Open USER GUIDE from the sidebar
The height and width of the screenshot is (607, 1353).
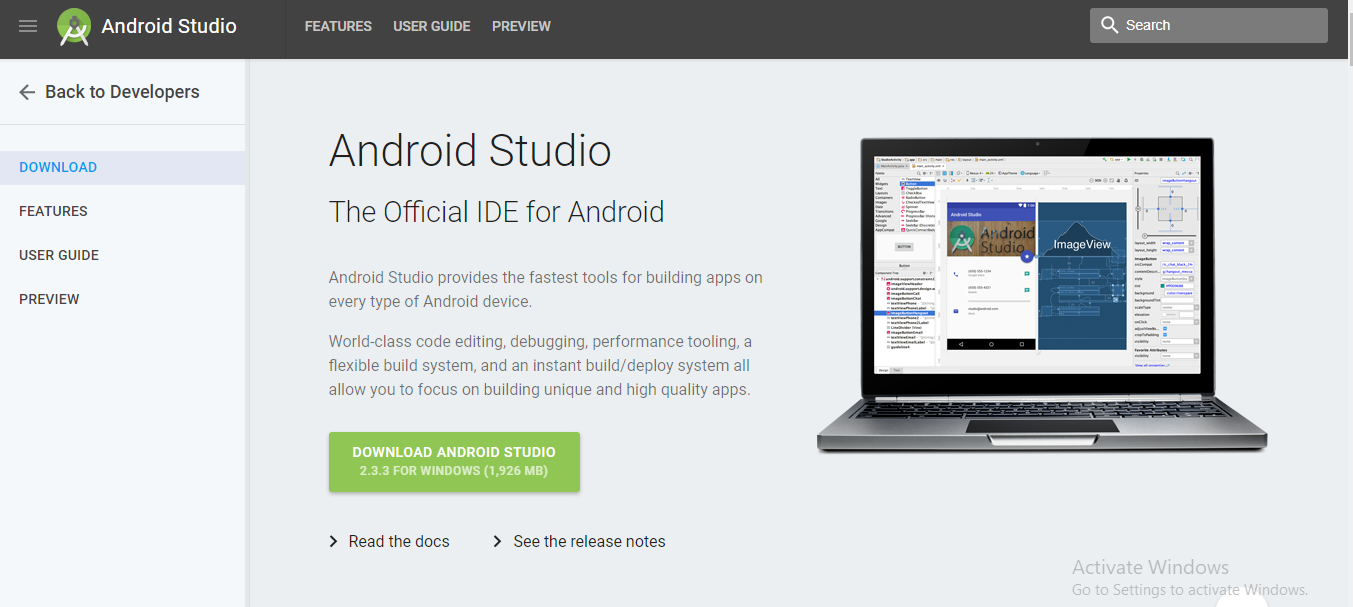pos(58,255)
